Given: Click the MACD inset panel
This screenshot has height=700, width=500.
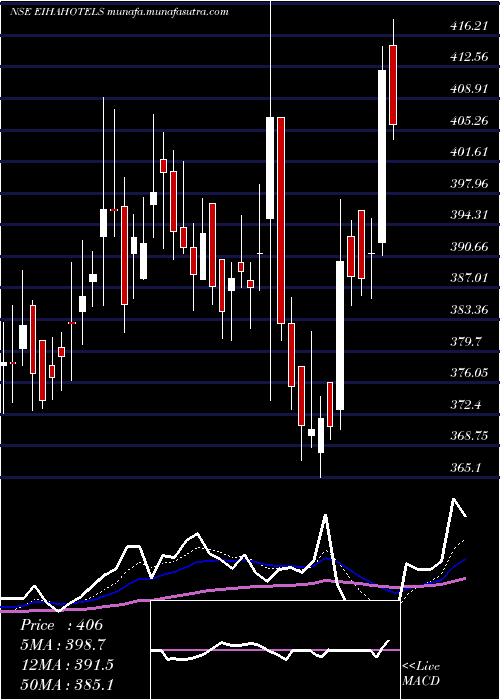Looking at the screenshot, I should click(275, 650).
